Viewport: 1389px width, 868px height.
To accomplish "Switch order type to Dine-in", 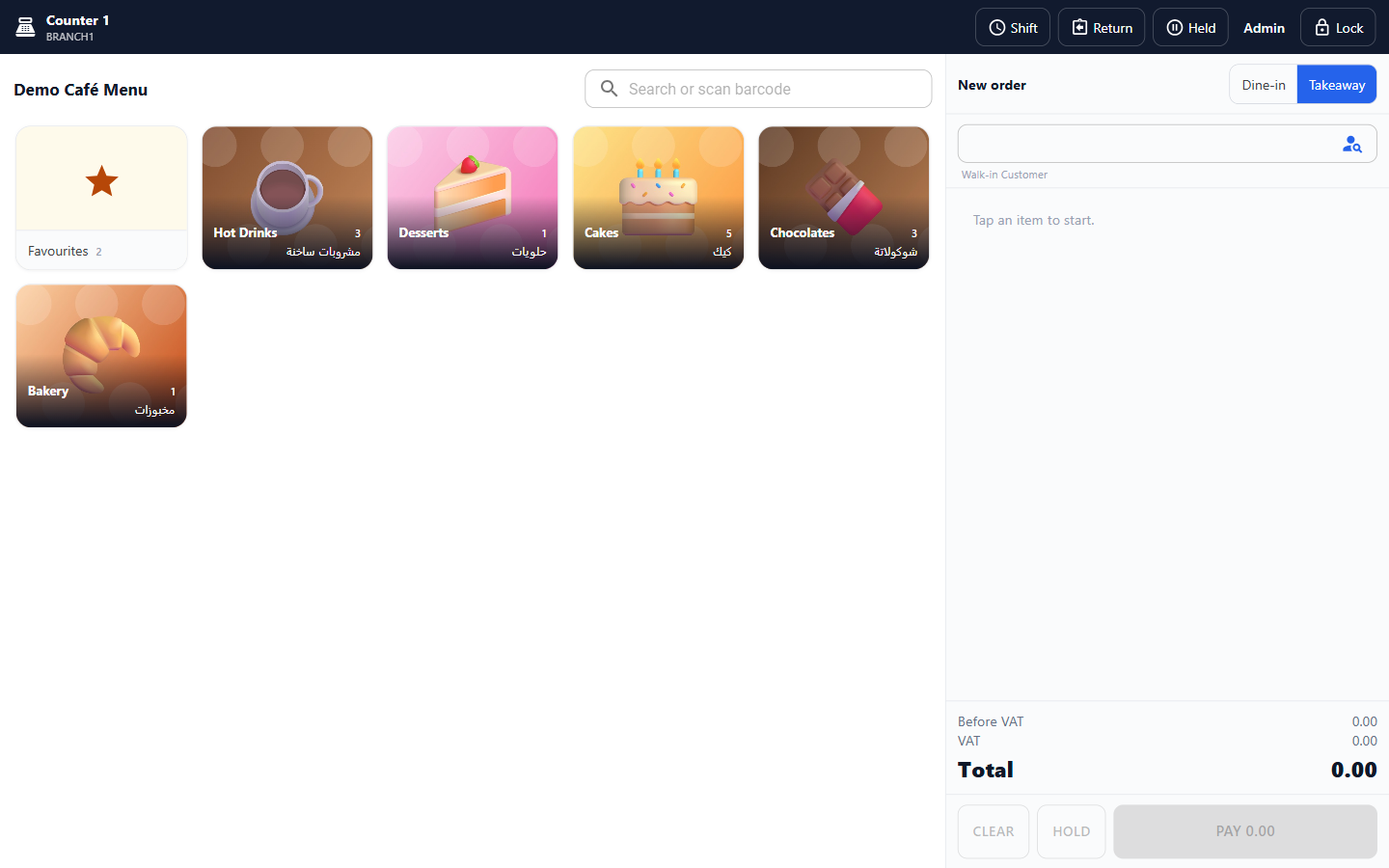I will 1264,85.
